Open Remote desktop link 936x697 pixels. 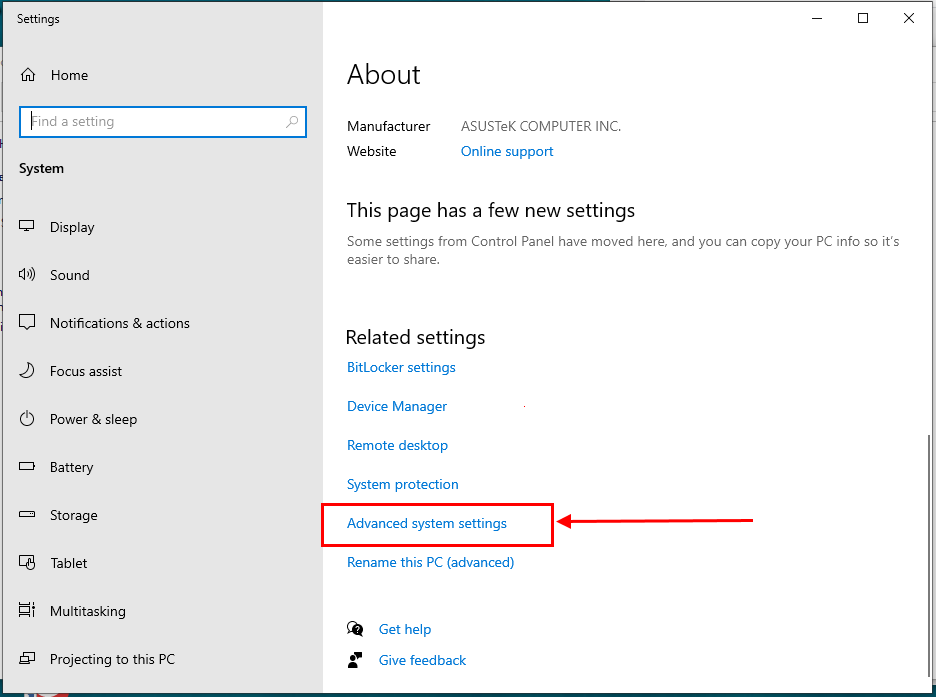point(398,446)
